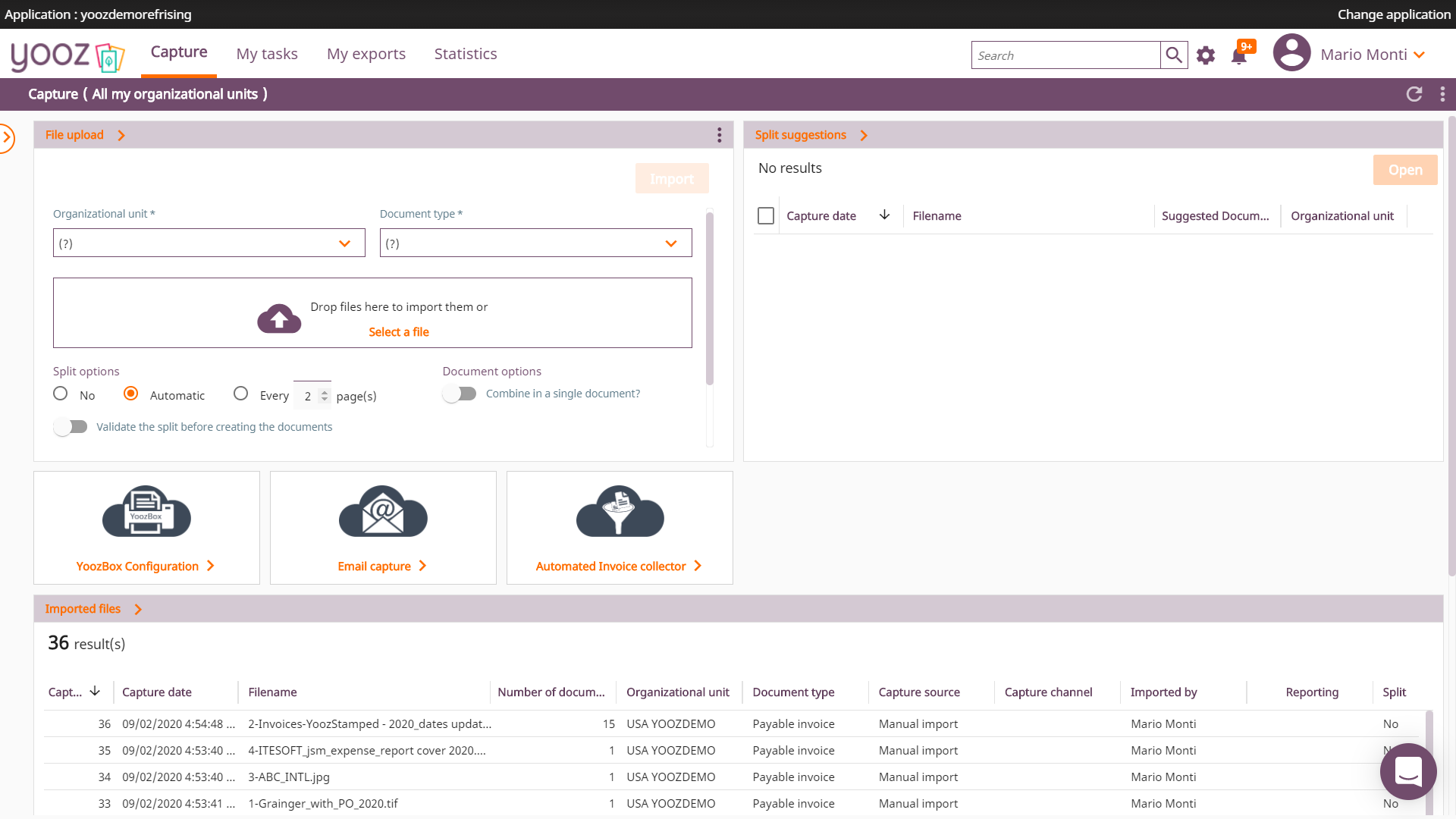Screen dimensions: 1456x819
Task: Open the Mario Monti user menu
Action: (x=1372, y=55)
